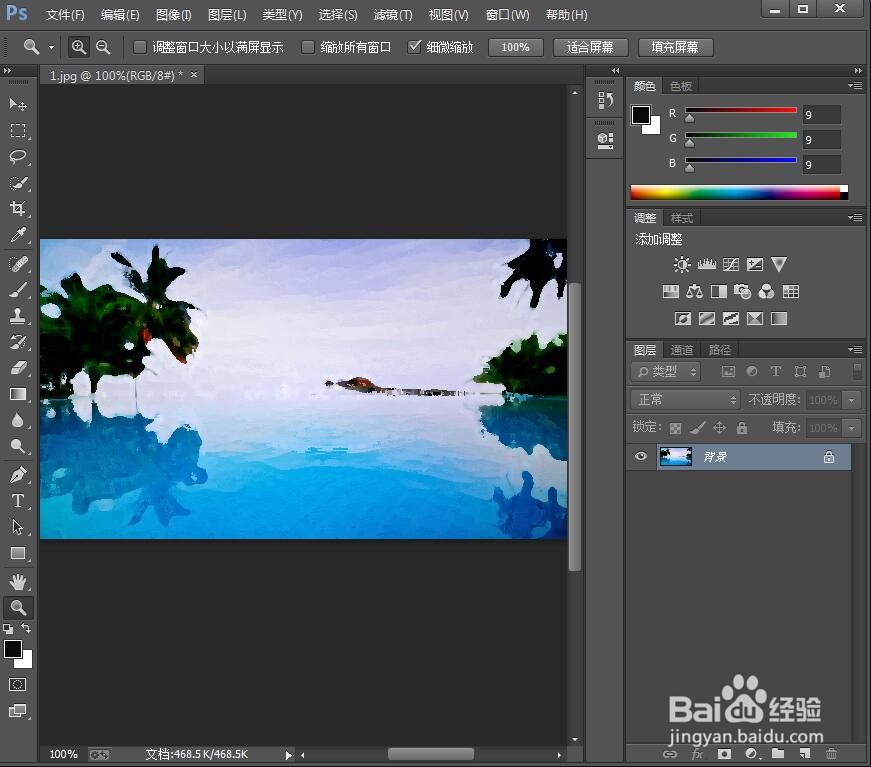Select the Horizontal Type tool
The image size is (871, 767).
click(18, 499)
